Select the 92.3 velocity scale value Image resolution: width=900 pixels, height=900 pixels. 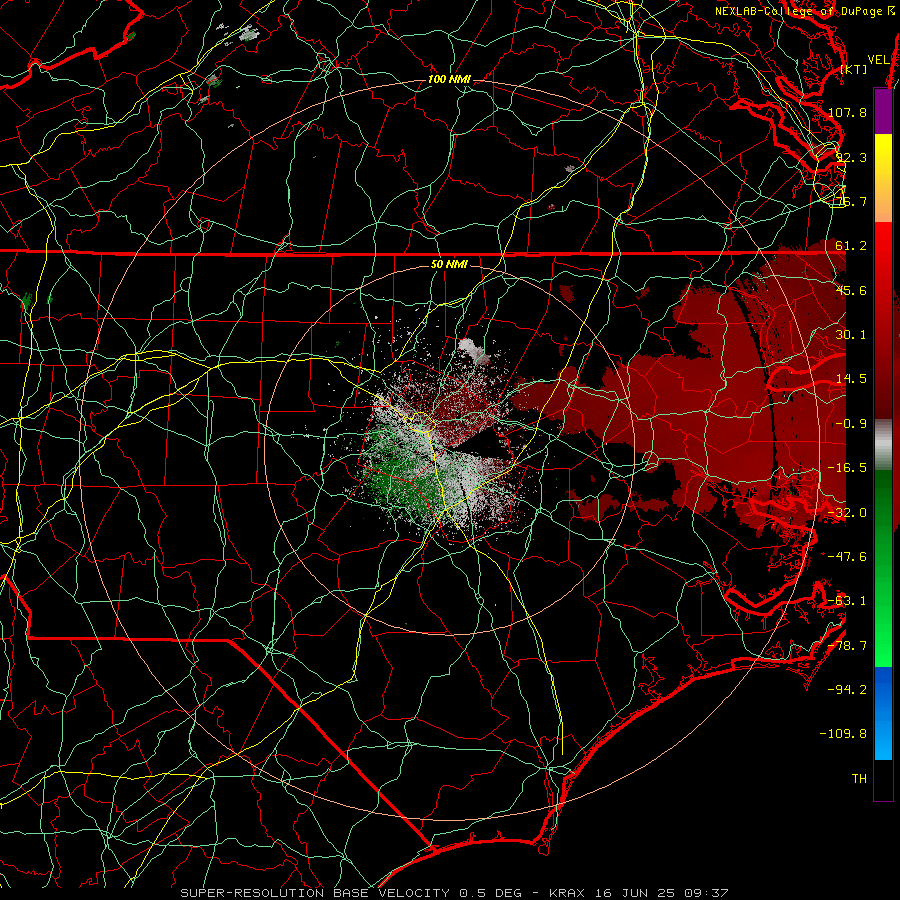tap(851, 157)
